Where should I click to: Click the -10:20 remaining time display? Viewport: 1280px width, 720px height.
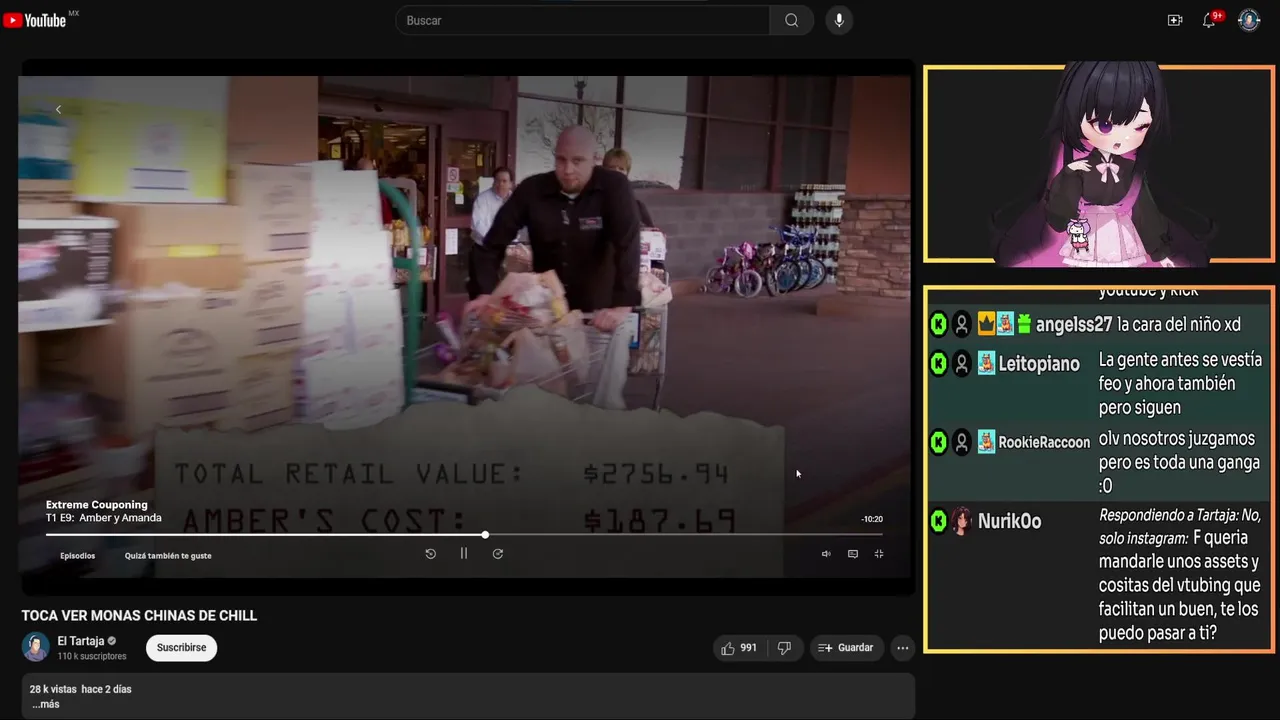pyautogui.click(x=872, y=519)
